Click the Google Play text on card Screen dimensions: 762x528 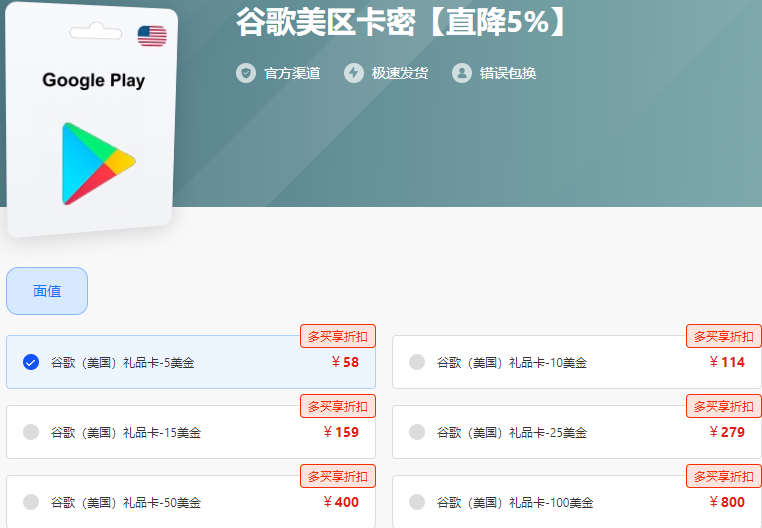click(94, 80)
